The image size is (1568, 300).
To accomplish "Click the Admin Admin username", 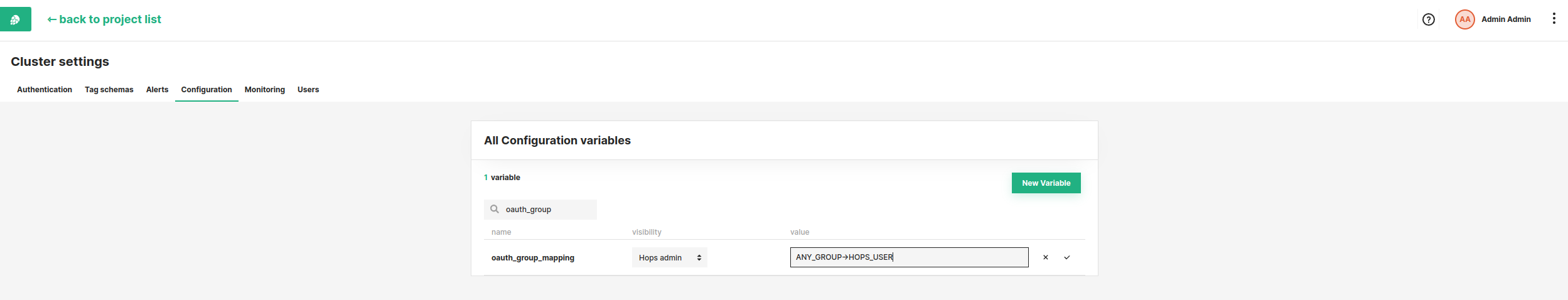I will point(1505,19).
